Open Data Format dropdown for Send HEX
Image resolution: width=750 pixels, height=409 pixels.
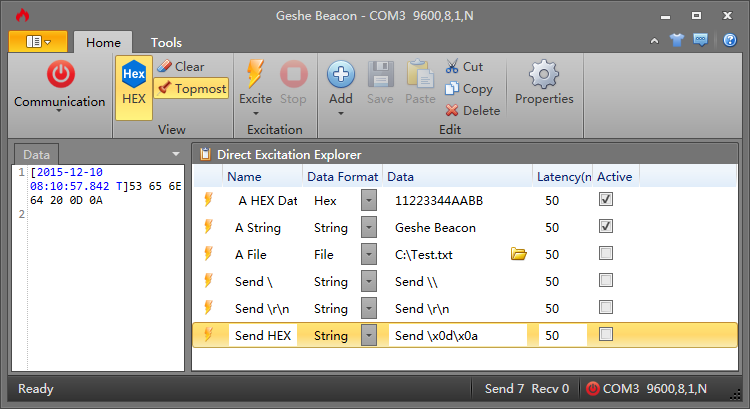pos(369,335)
